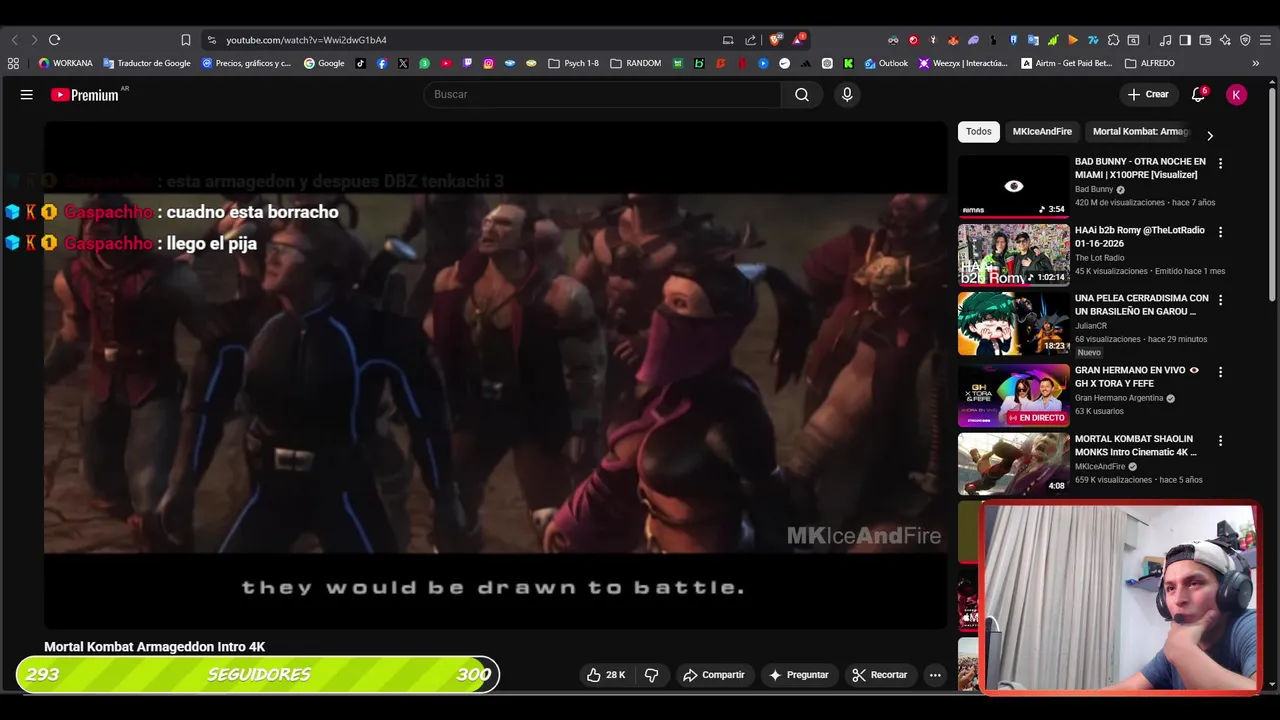Open options for Bad Bunny Otra Noche video
Viewport: 1280px width, 720px height.
pos(1220,163)
